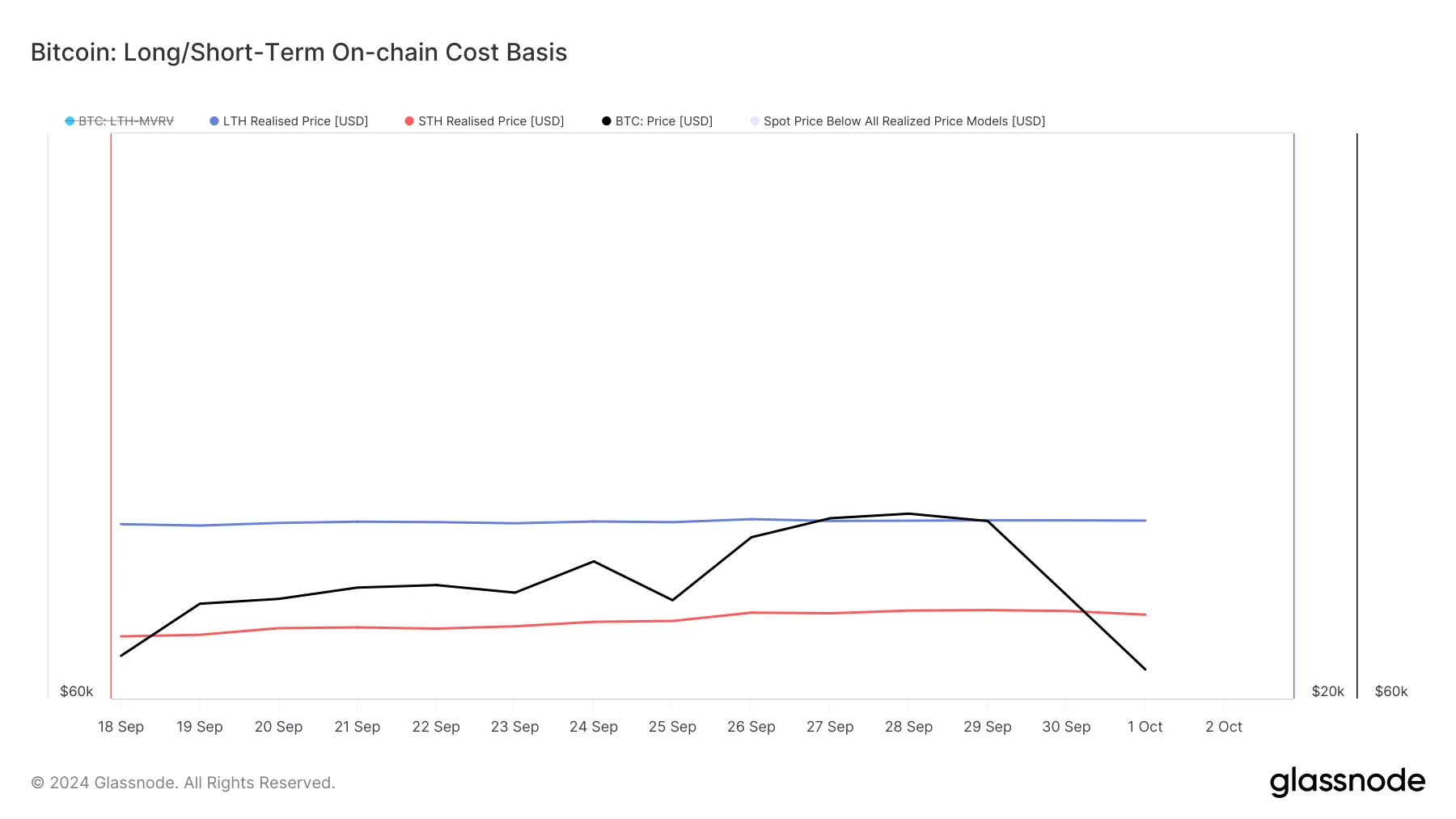
Task: Click the glassnode logo
Action: click(x=1347, y=781)
